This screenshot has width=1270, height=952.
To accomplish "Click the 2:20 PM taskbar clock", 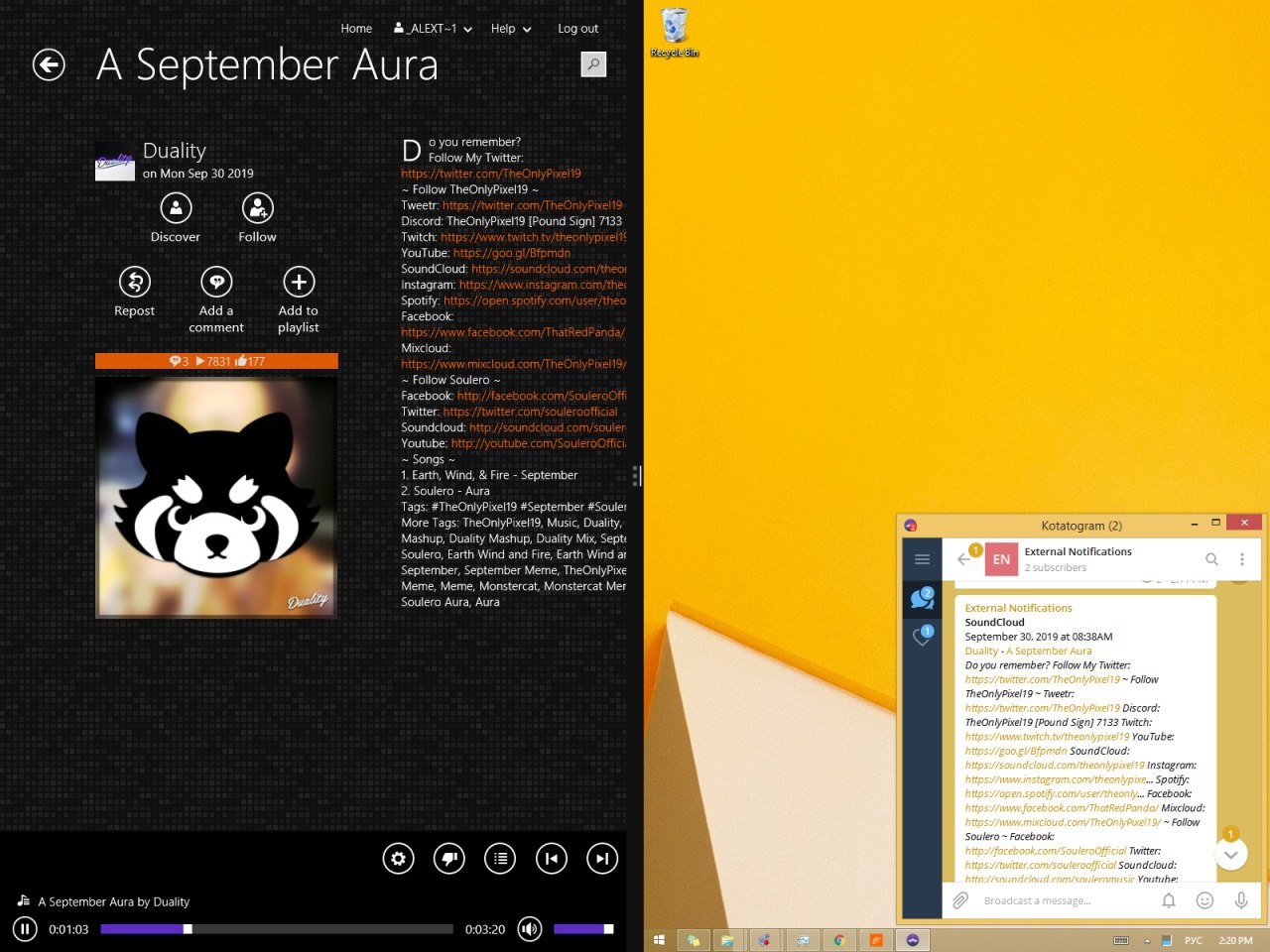I will point(1235,940).
